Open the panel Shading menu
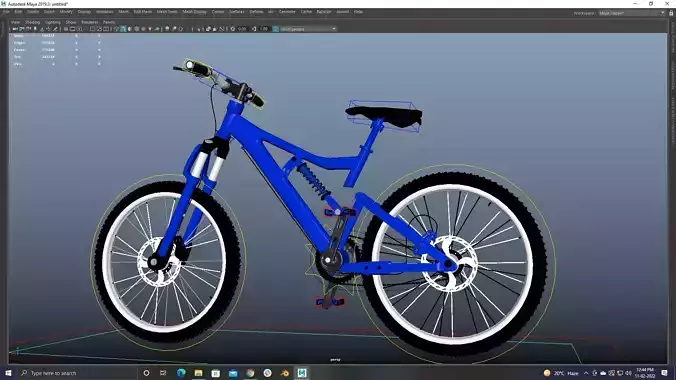Image resolution: width=676 pixels, height=380 pixels. point(32,22)
